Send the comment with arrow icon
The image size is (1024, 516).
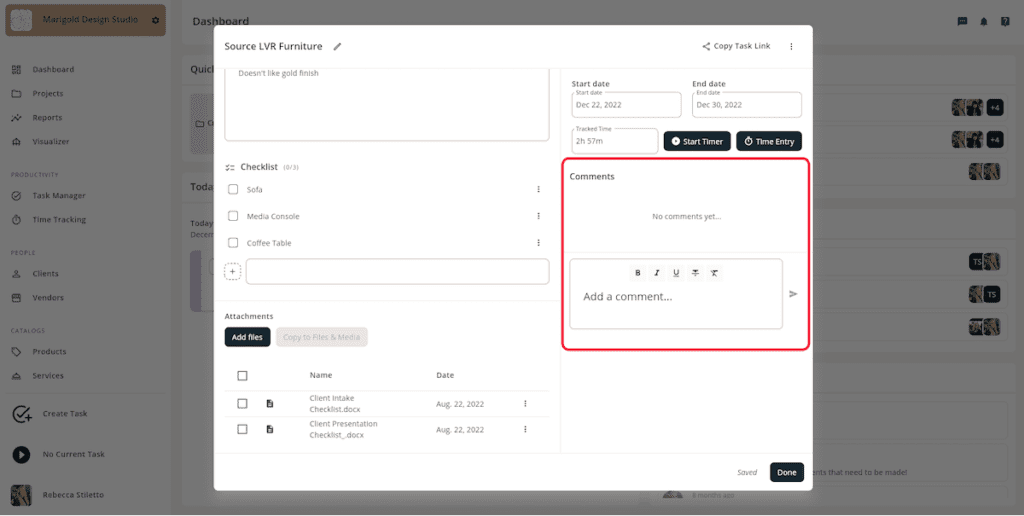[793, 294]
